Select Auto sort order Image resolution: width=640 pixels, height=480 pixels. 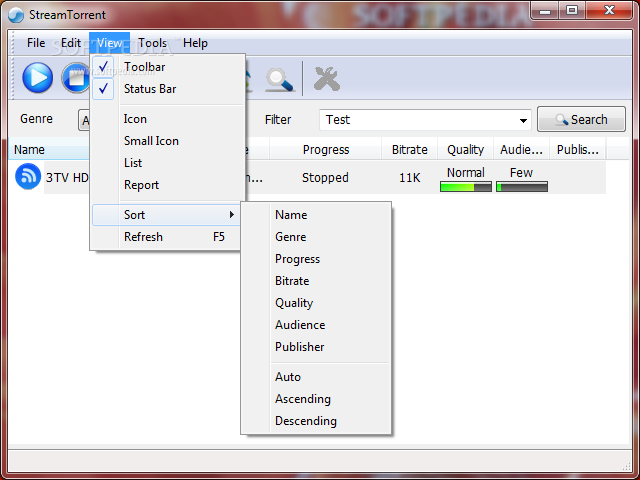pos(316,377)
